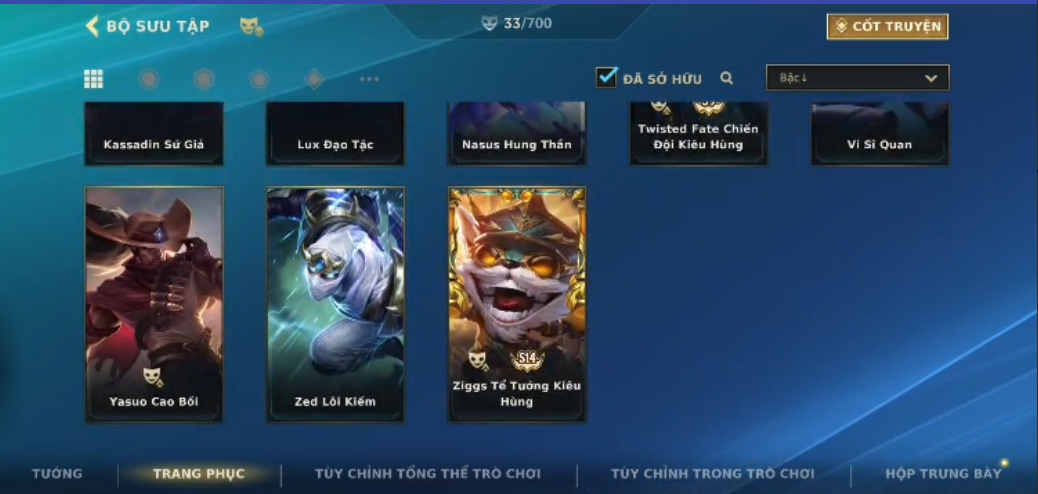Viewport: 1038px width, 494px height.
Task: Select the Yasuo Cao Bồi skin card
Action: (154, 305)
